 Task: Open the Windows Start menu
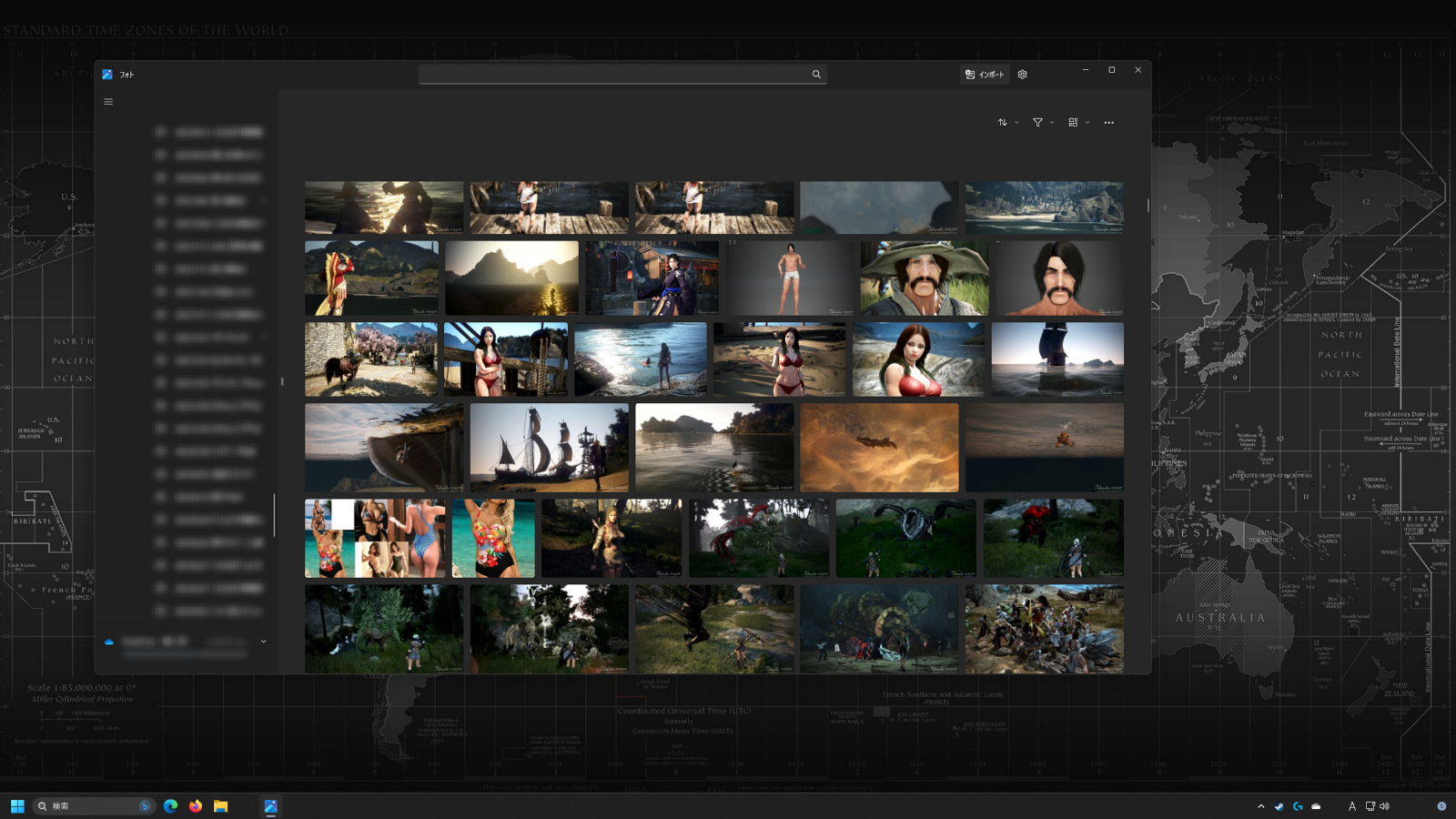click(17, 806)
